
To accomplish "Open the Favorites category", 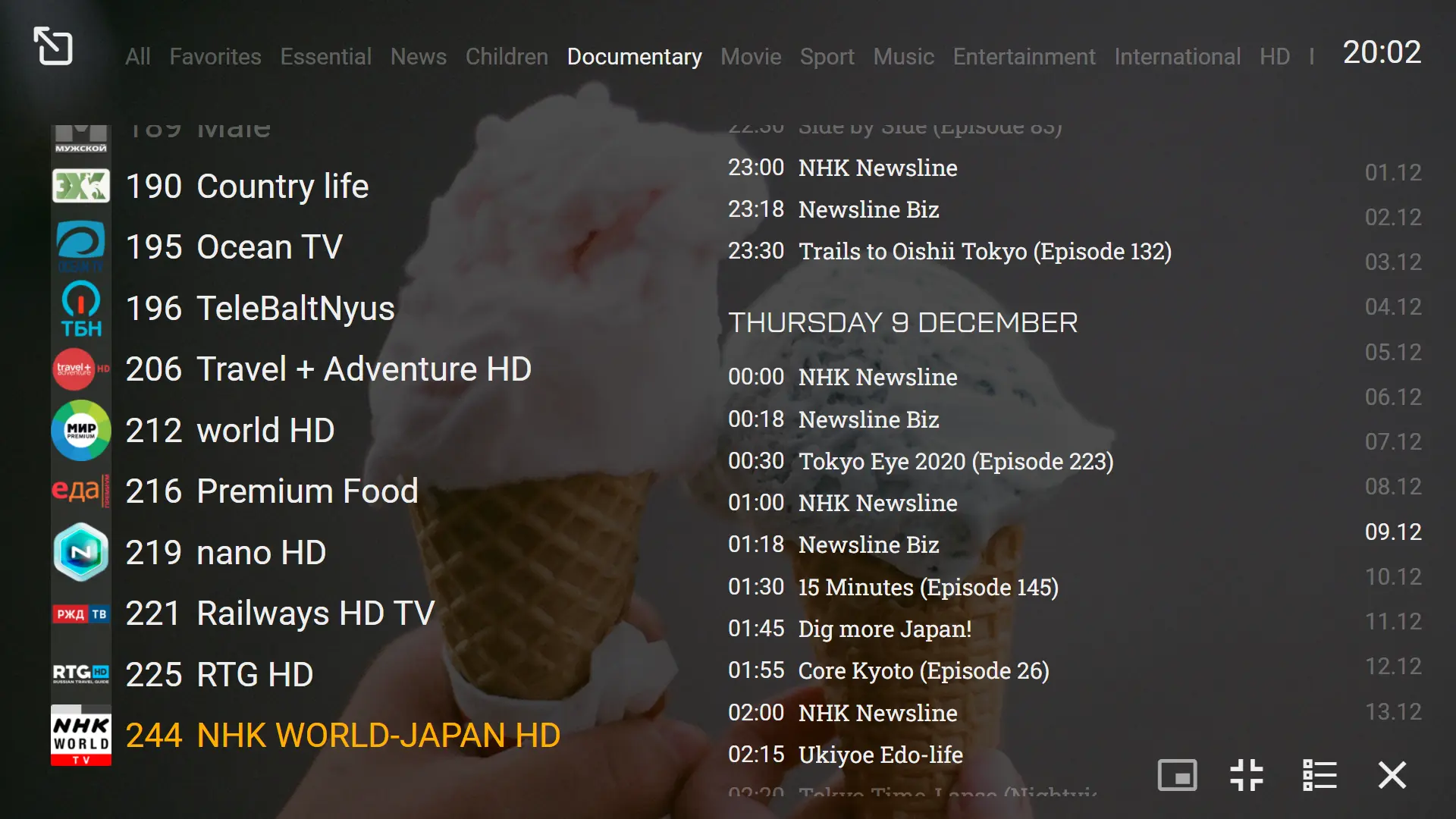I will pyautogui.click(x=215, y=57).
